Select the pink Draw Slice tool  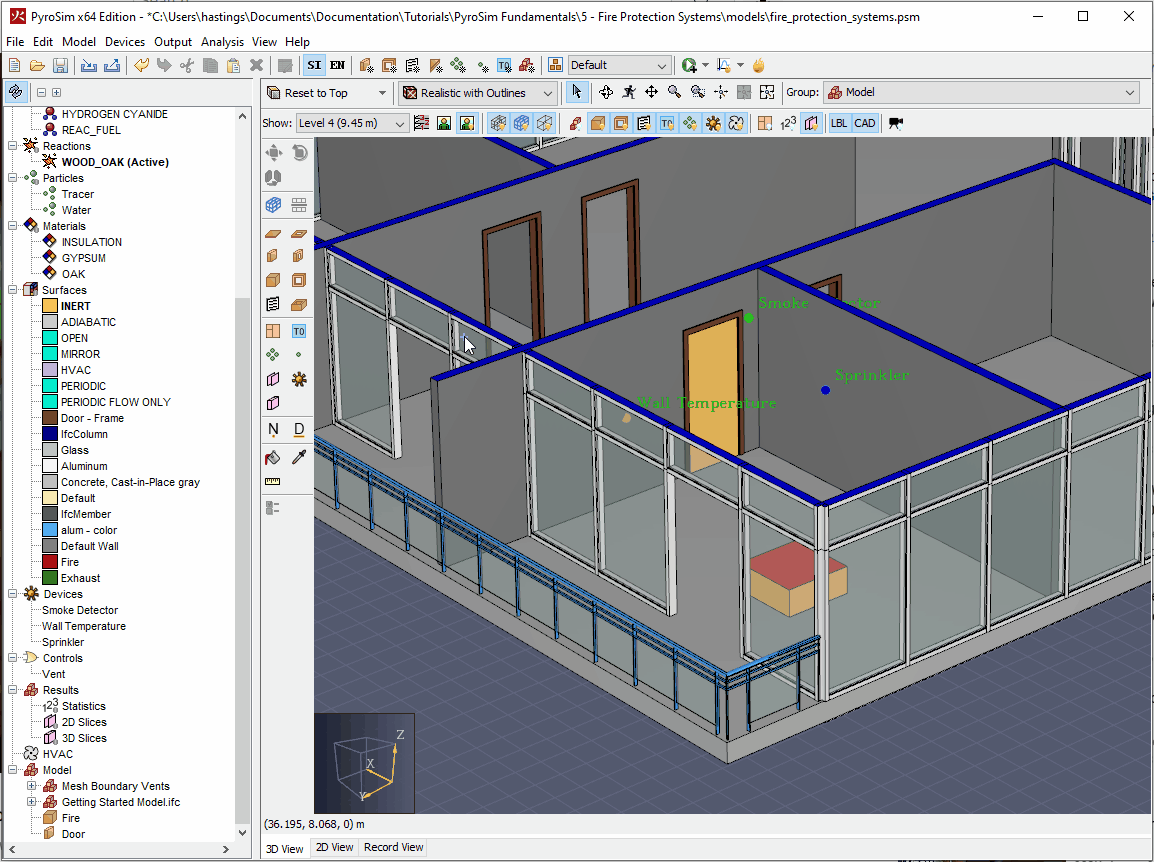point(273,380)
